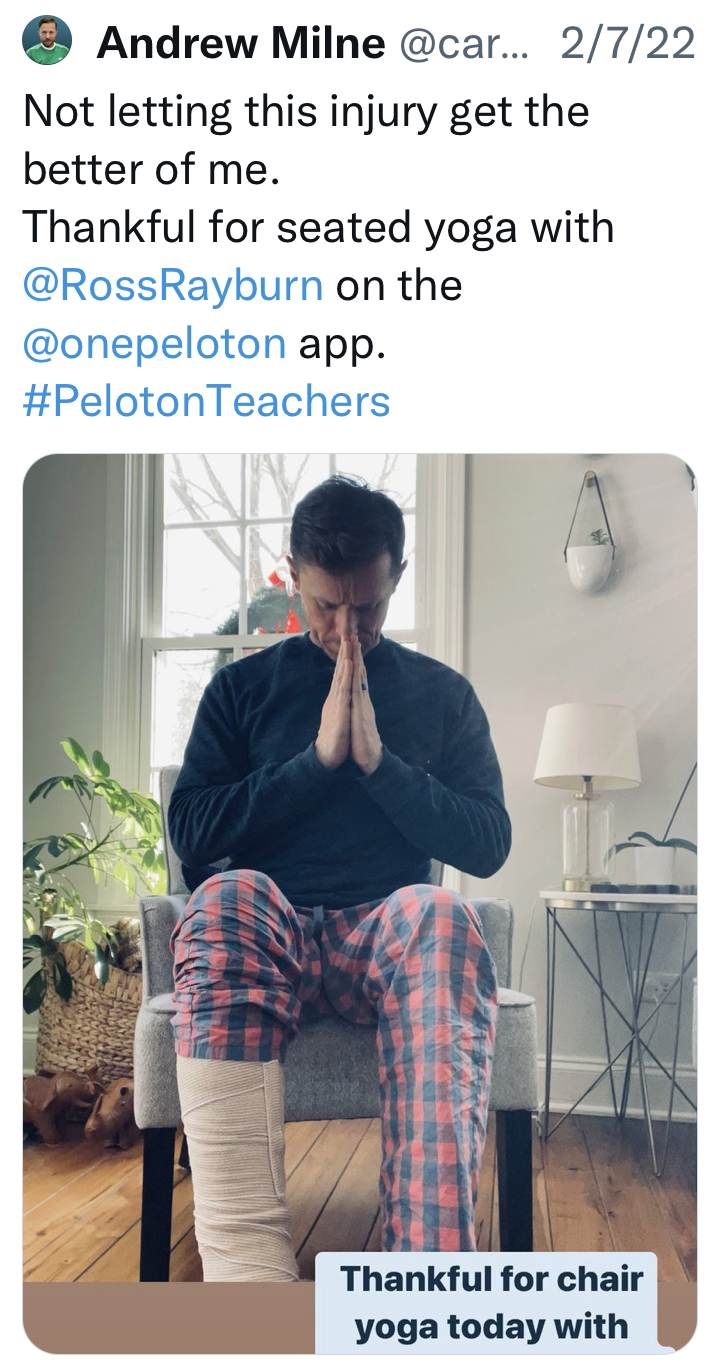Screen dimensions: 722x1366
Task: Click the bandaged leg in the photo
Action: [x=235, y=1160]
